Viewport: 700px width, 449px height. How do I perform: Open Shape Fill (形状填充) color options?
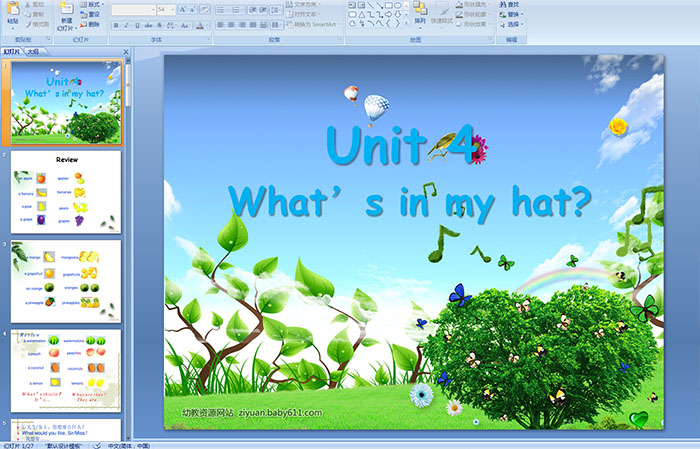click(473, 4)
